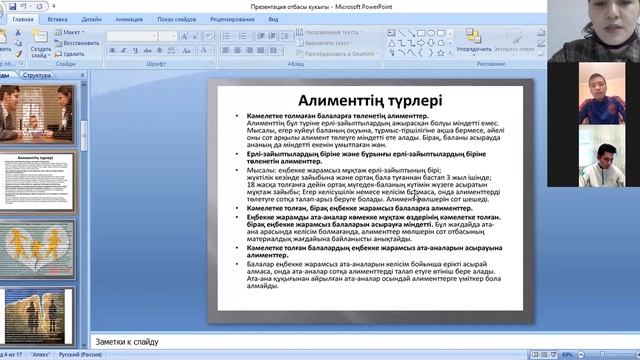Screen dimensions: 640x360
Task: Open the Анимация ribbon tab
Action: pos(129,19)
